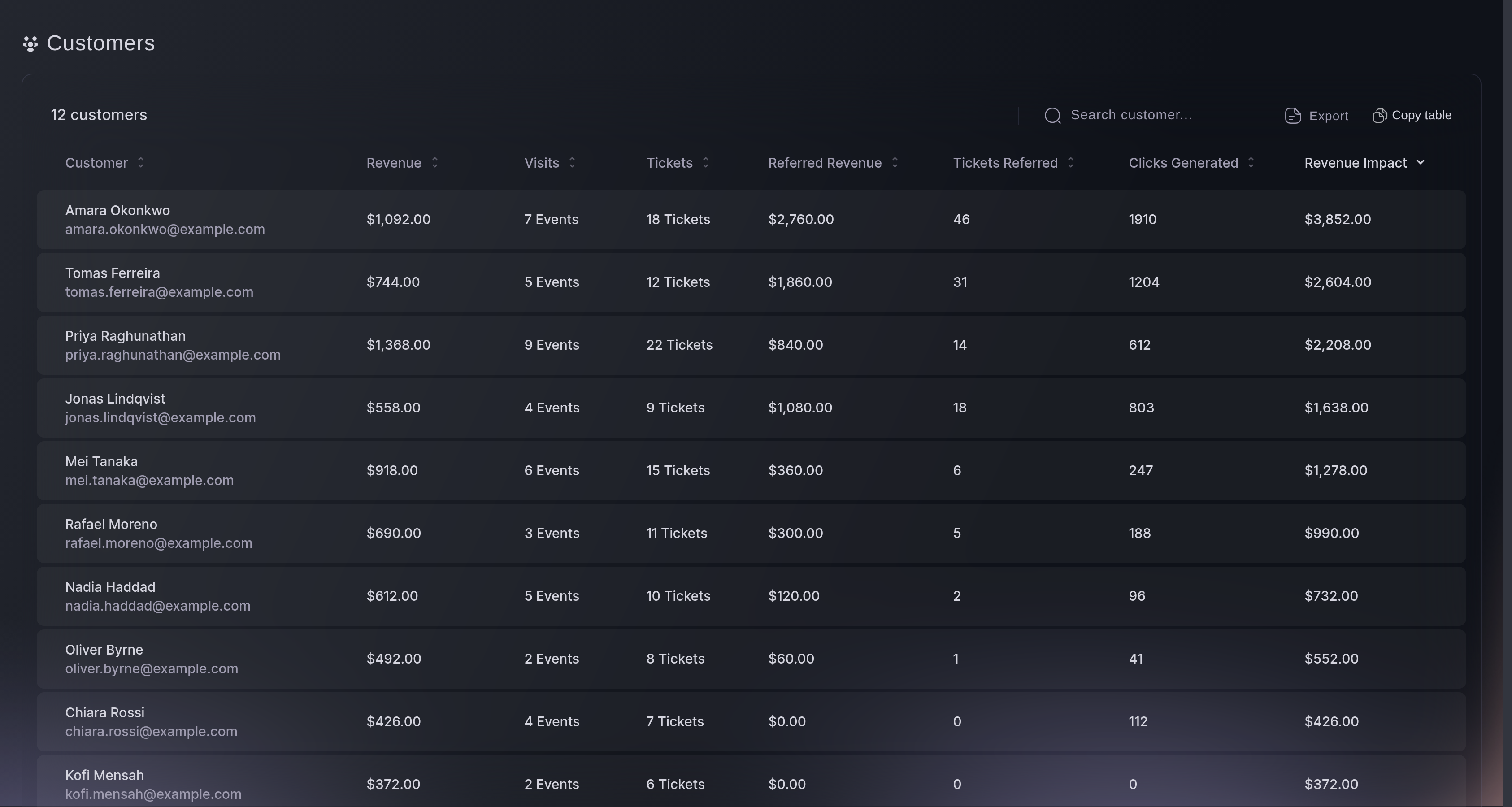Open Priya Raghunathan customer row
Image resolution: width=1512 pixels, height=807 pixels.
tap(752, 345)
